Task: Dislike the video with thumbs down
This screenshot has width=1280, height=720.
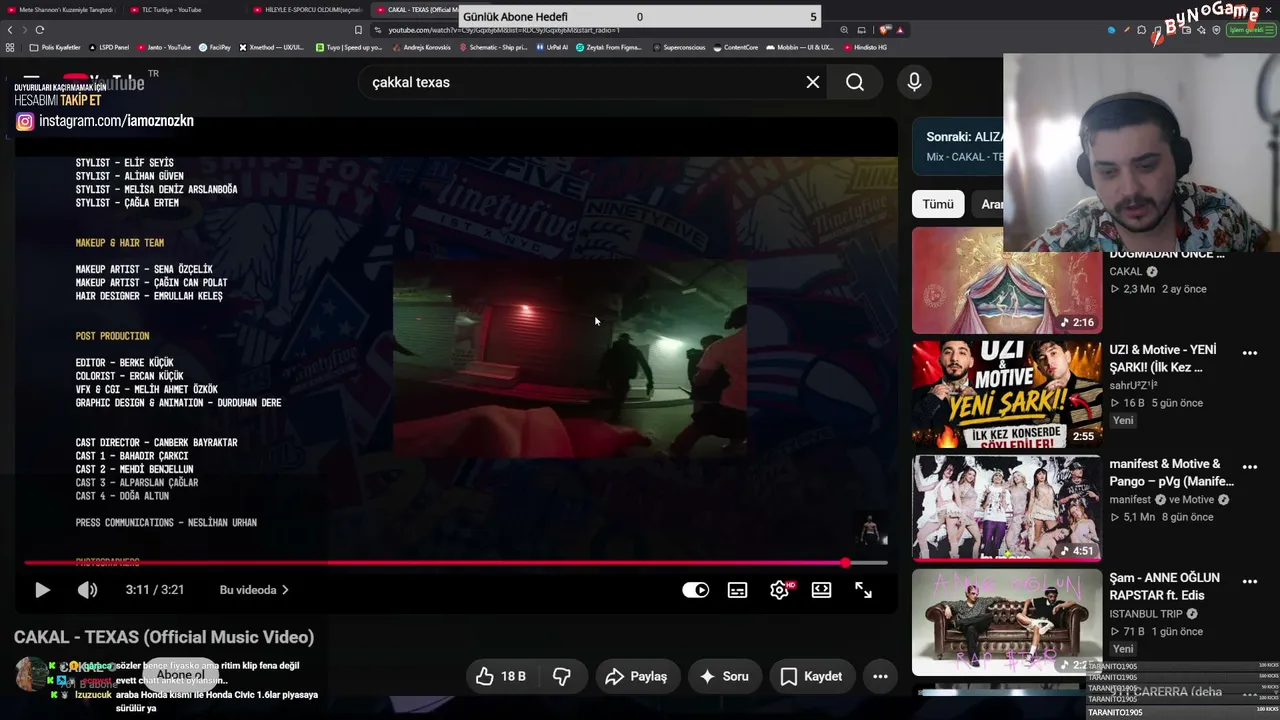Action: point(562,677)
